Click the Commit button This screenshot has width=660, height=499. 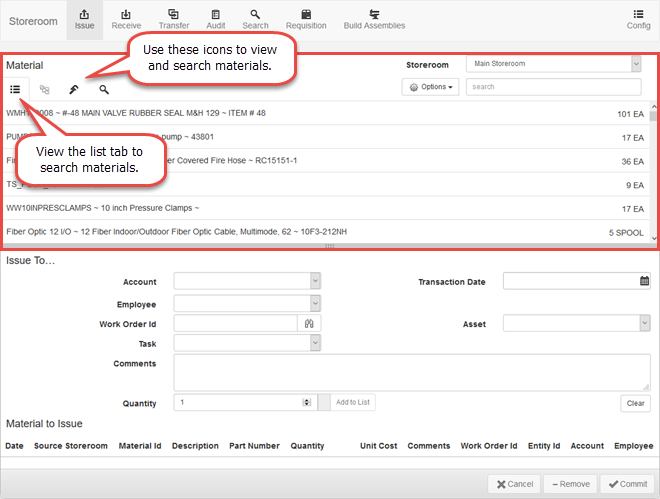tap(627, 484)
